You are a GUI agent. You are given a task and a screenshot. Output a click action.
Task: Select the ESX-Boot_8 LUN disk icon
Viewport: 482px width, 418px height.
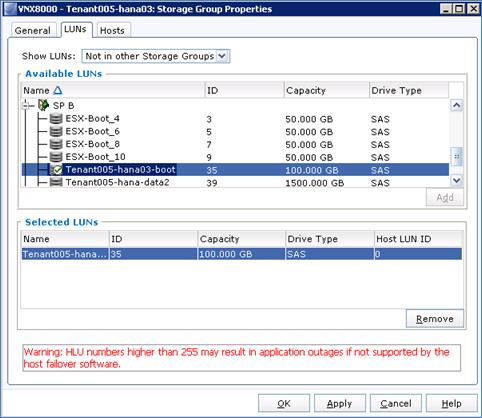click(56, 144)
